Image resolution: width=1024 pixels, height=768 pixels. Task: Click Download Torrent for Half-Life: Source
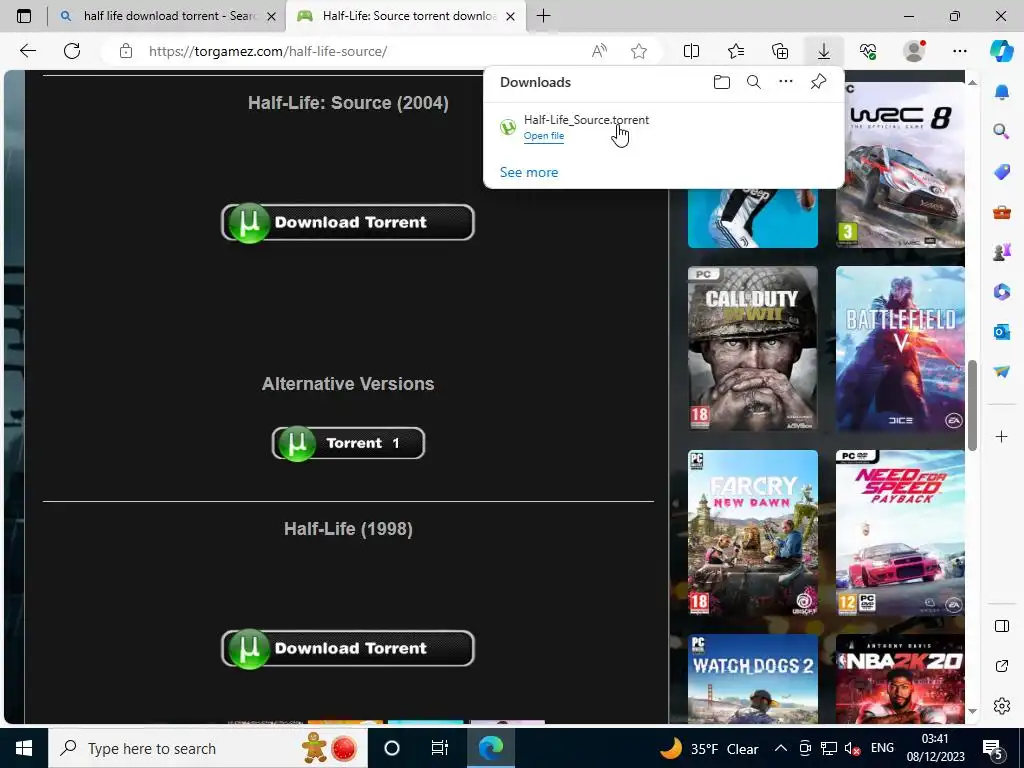pyautogui.click(x=348, y=222)
